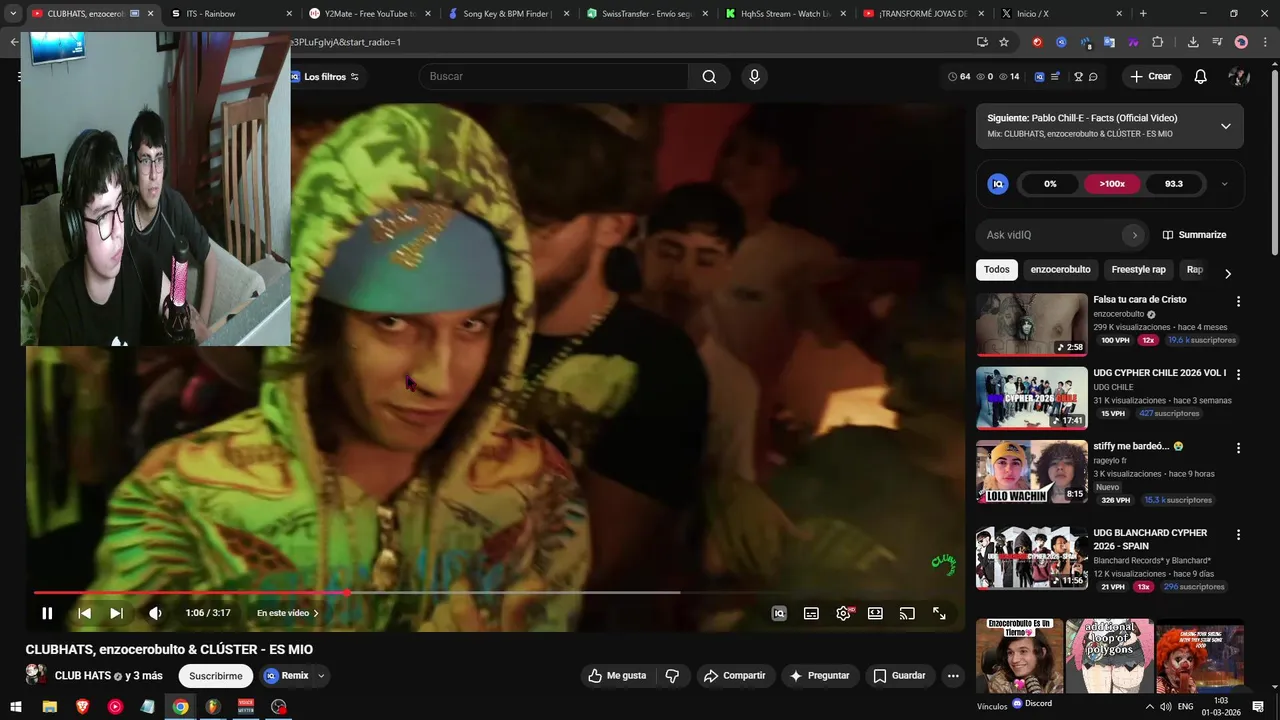
Task: Open 'UDG CYPHER CHILE 2026 VOL I' title link
Action: pyautogui.click(x=1159, y=373)
